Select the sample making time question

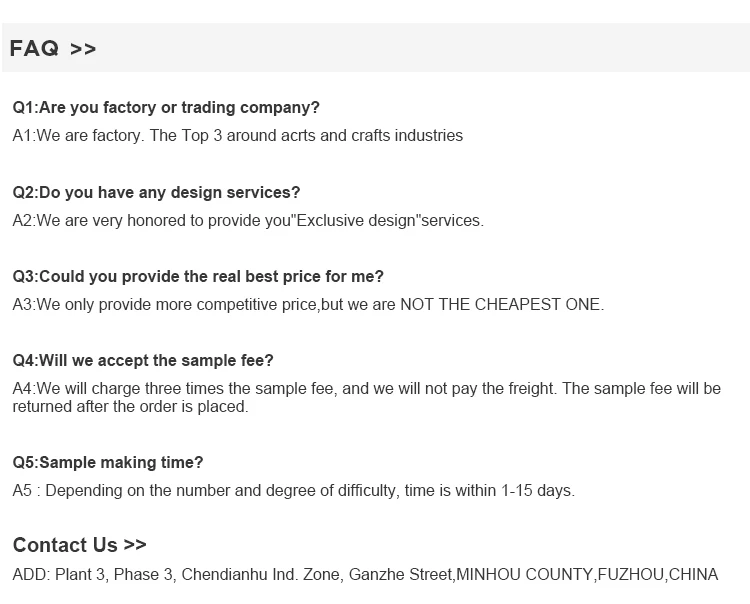point(108,462)
